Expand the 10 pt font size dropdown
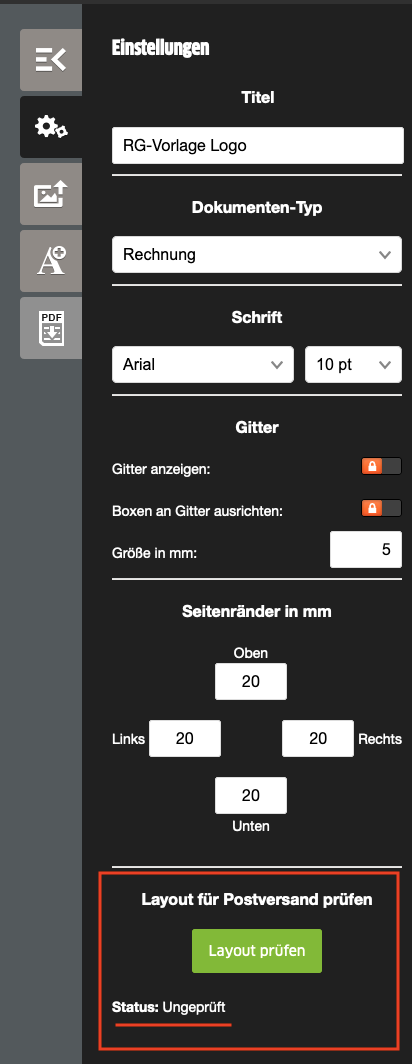Viewport: 412px width, 1064px height. click(354, 364)
